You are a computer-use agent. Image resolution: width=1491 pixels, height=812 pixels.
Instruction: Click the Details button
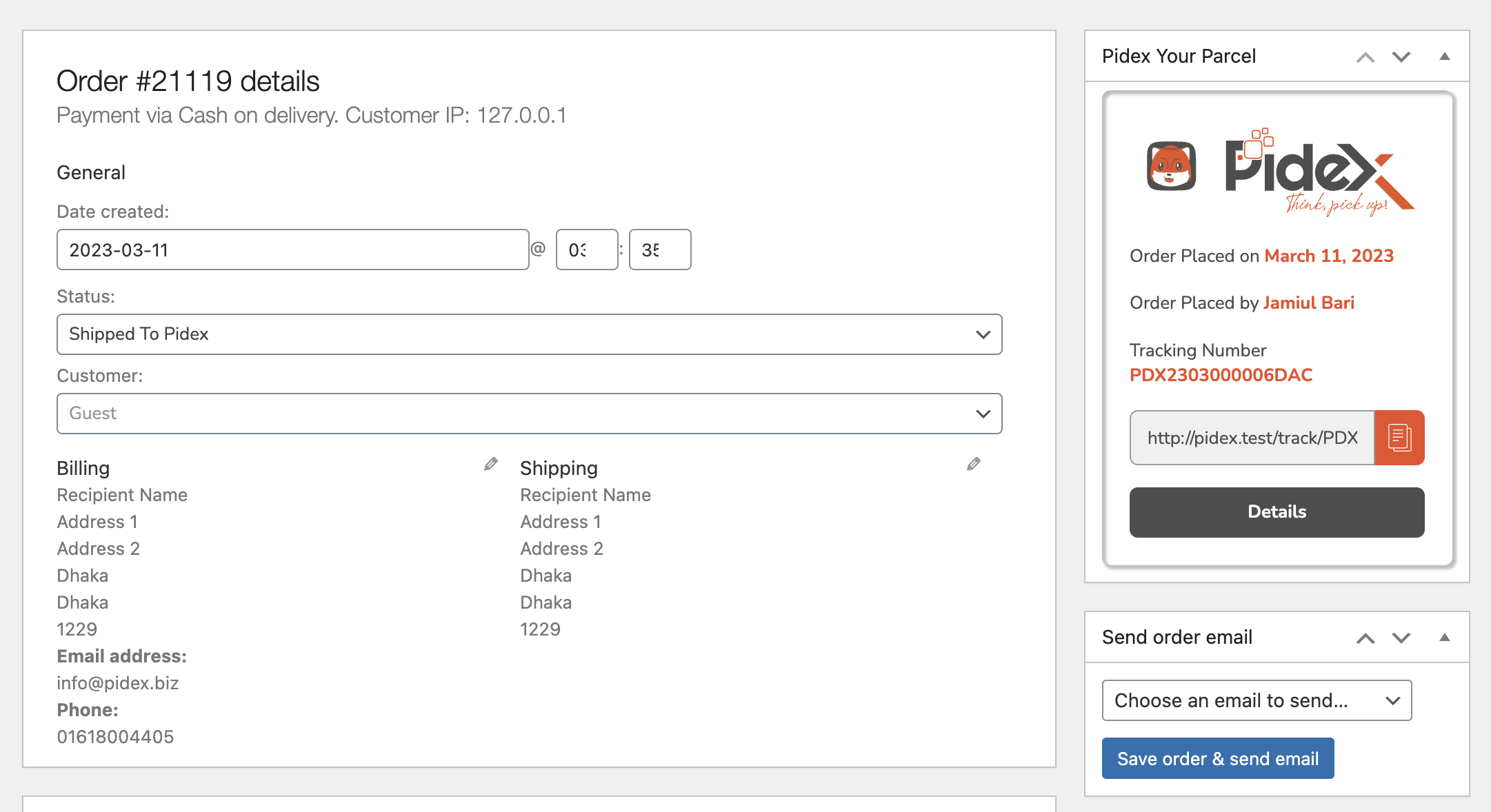[x=1277, y=512]
